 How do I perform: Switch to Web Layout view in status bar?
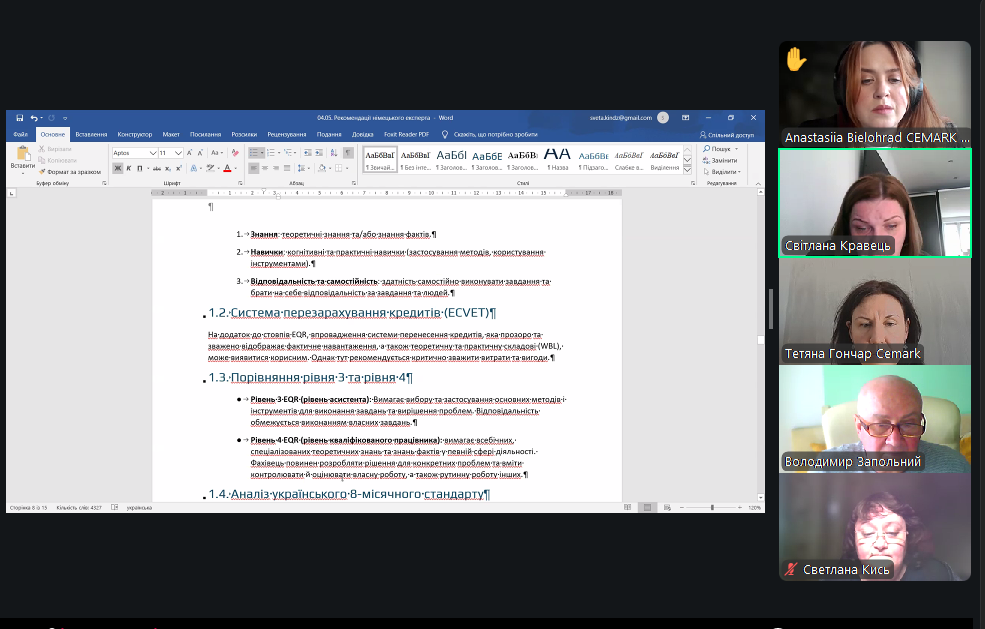(x=667, y=507)
